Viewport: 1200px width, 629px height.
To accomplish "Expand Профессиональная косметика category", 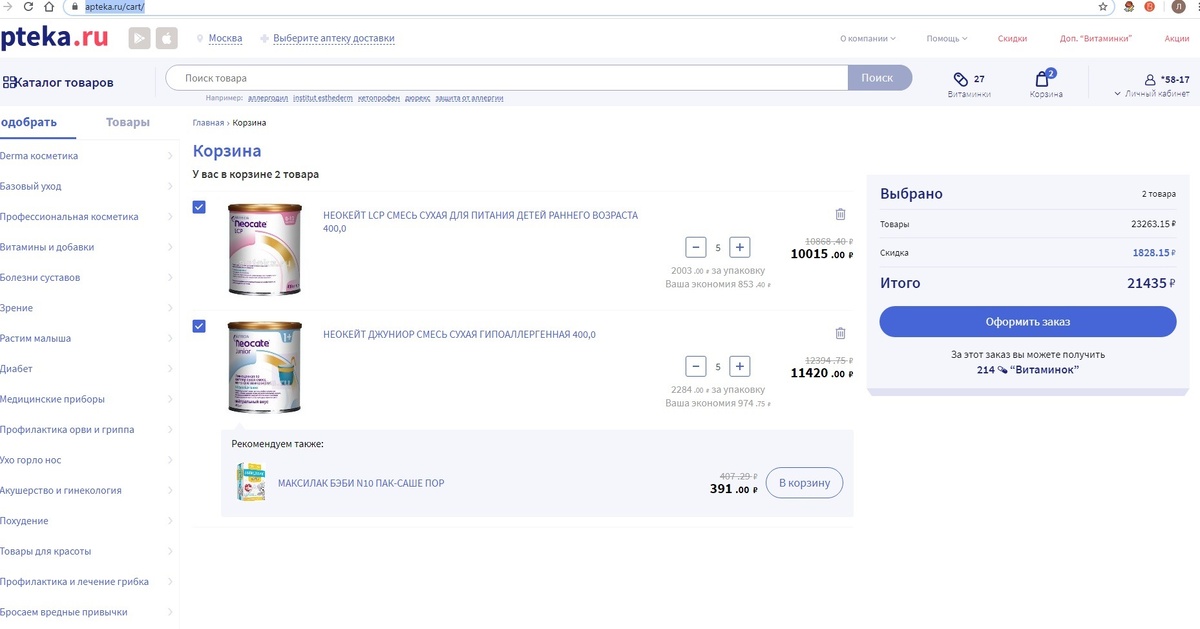I will pyautogui.click(x=171, y=216).
